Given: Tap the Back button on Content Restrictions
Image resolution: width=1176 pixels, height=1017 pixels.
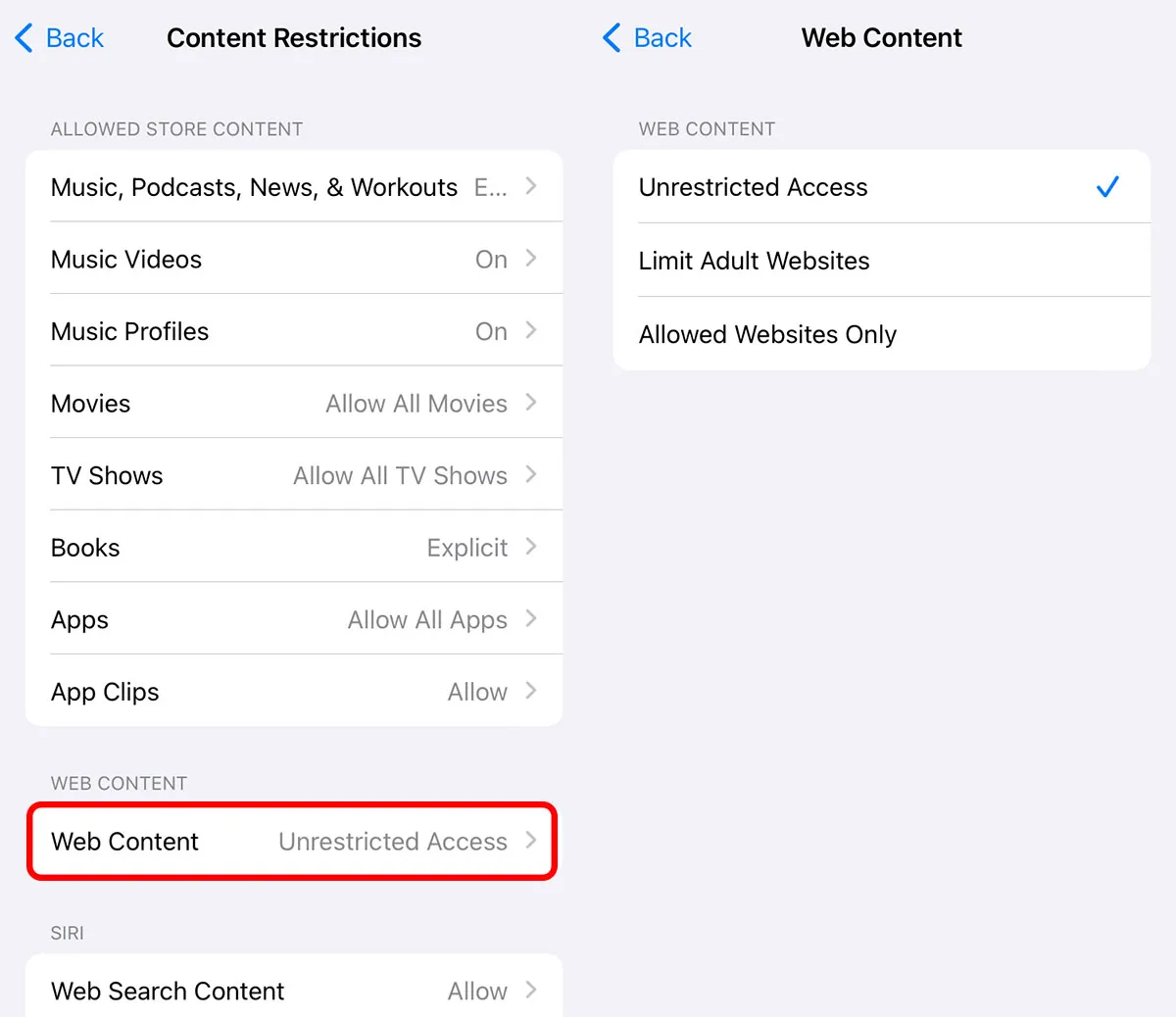Looking at the screenshot, I should [59, 37].
